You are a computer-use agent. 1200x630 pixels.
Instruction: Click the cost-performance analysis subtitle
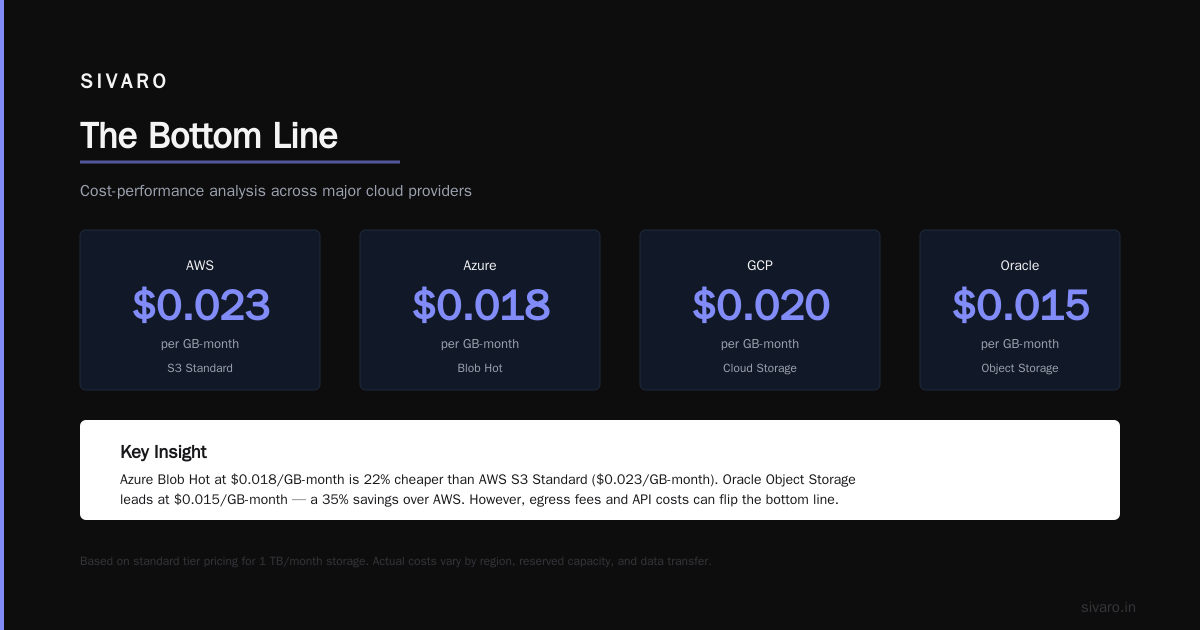click(x=276, y=190)
